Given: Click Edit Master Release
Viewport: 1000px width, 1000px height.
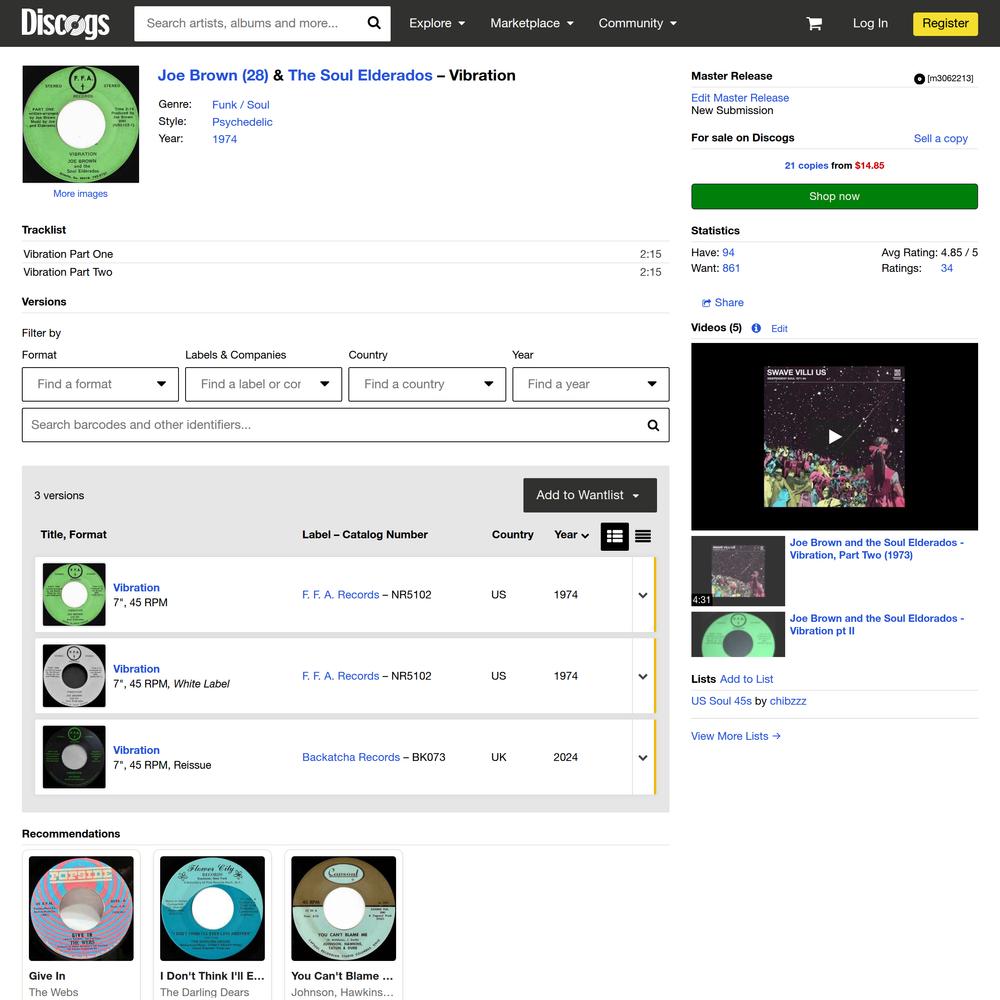Looking at the screenshot, I should tap(740, 98).
